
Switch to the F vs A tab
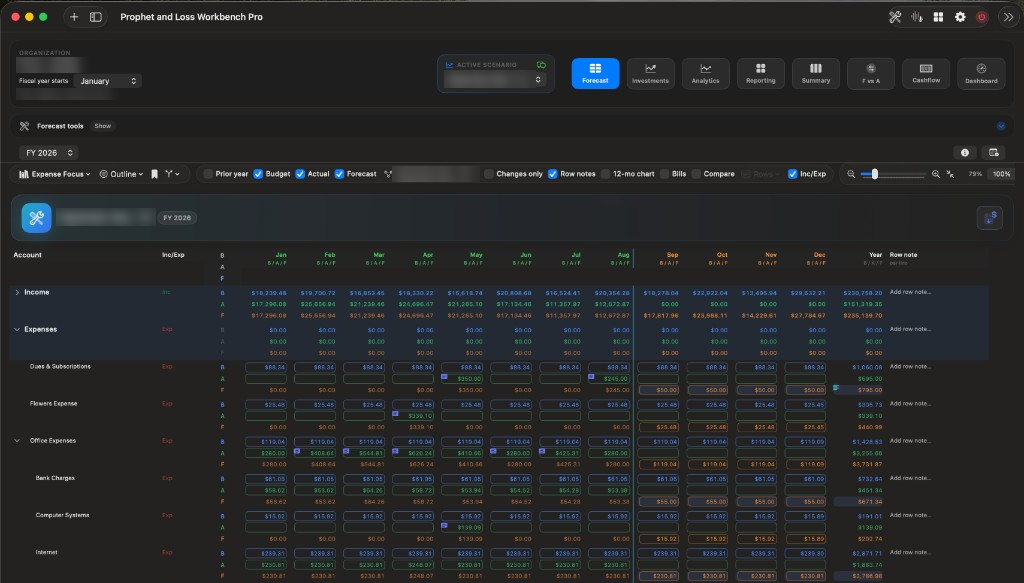(871, 73)
